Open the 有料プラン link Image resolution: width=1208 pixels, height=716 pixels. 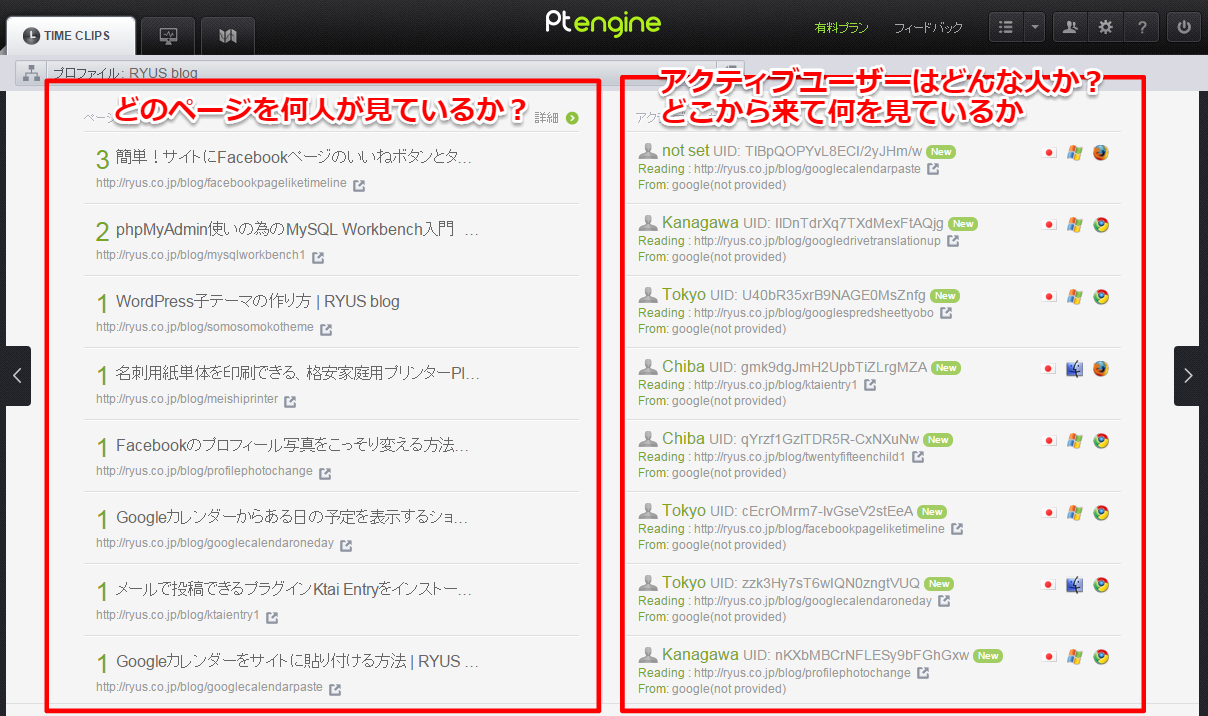841,28
